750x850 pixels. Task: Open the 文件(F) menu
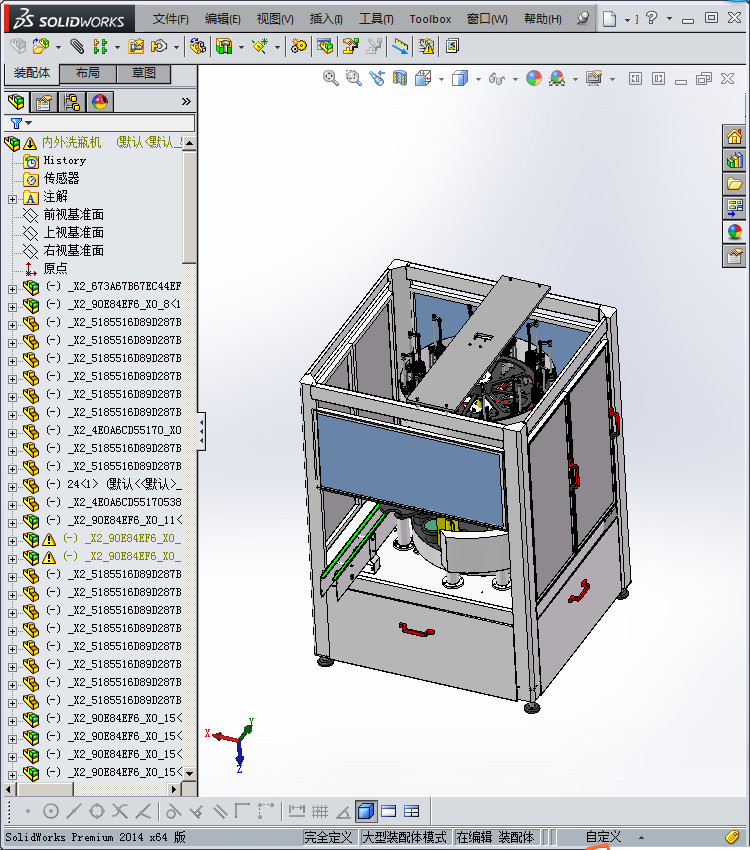click(x=170, y=19)
